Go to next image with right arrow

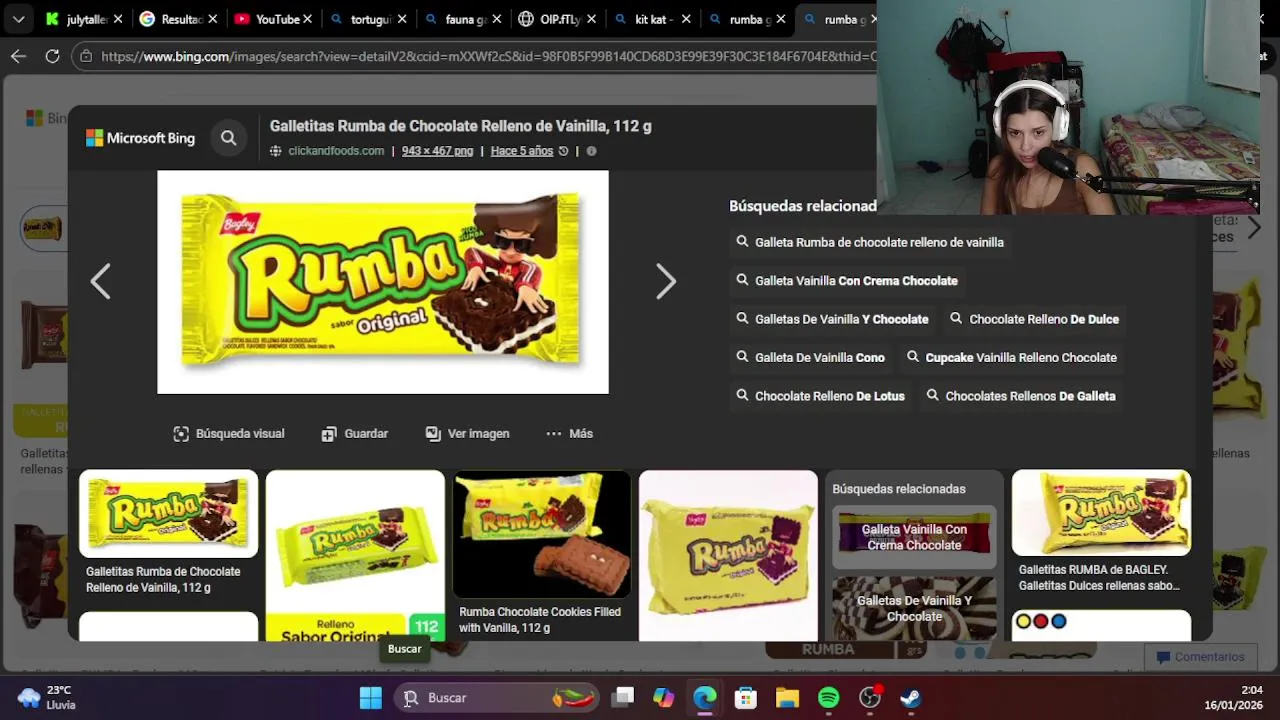[666, 282]
